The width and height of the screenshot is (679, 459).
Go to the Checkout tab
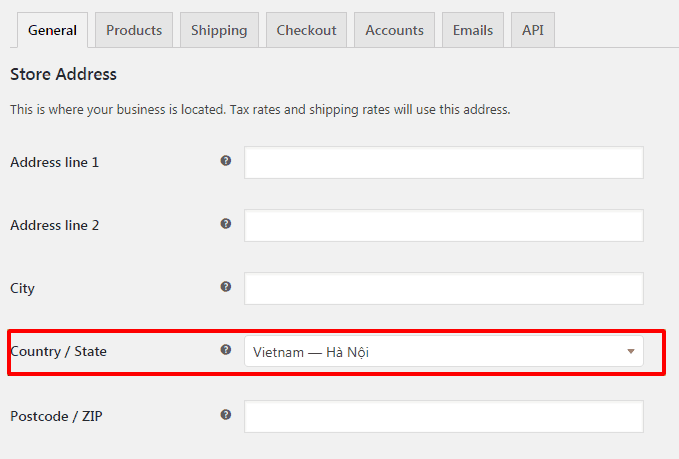[306, 30]
